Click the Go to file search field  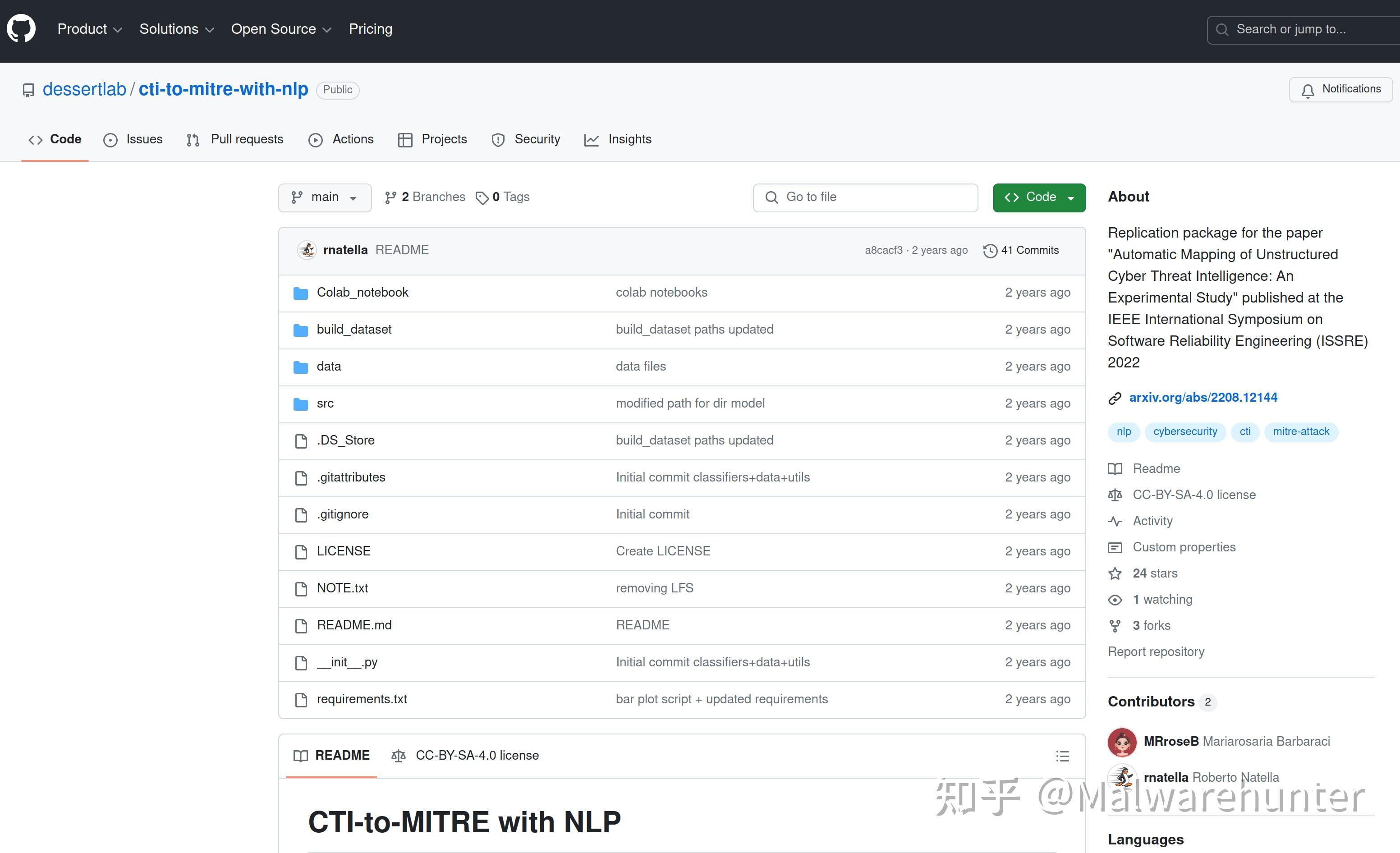click(865, 197)
